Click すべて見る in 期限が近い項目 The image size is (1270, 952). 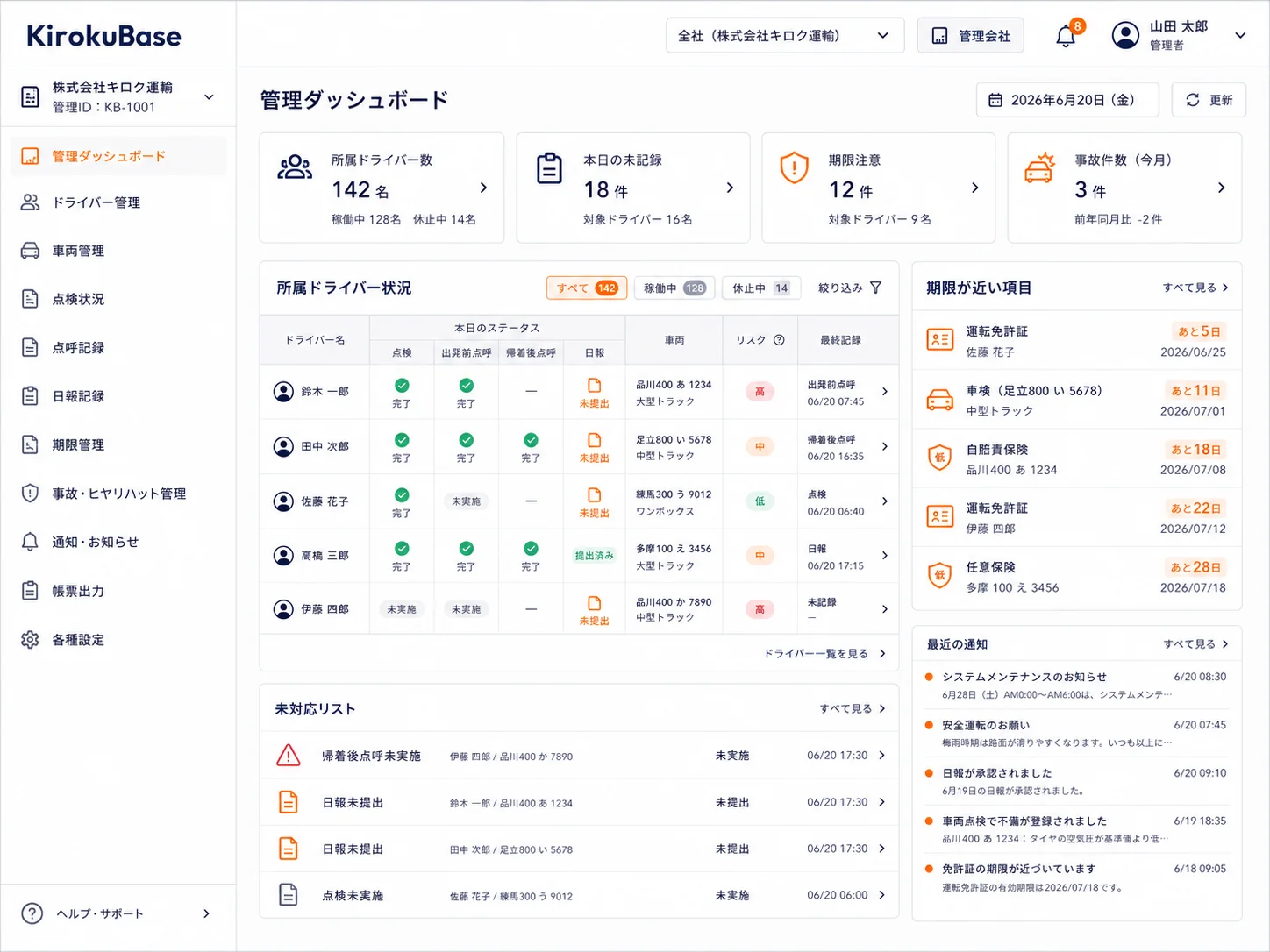click(1195, 288)
